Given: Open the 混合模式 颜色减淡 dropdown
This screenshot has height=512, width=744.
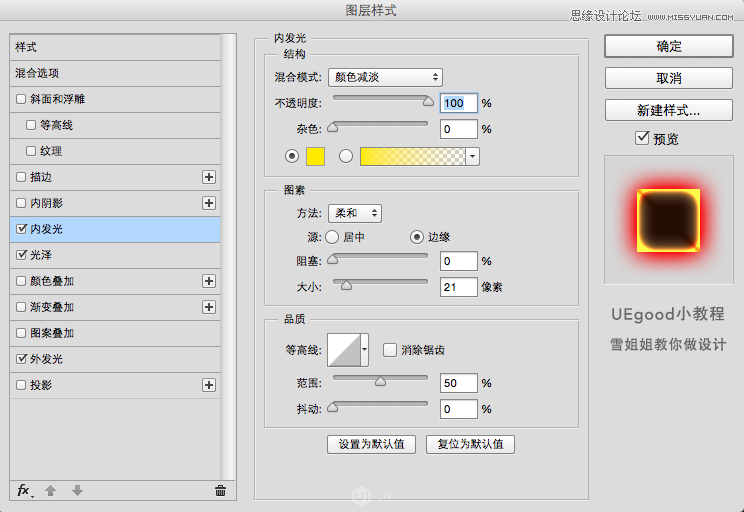Looking at the screenshot, I should [x=385, y=77].
